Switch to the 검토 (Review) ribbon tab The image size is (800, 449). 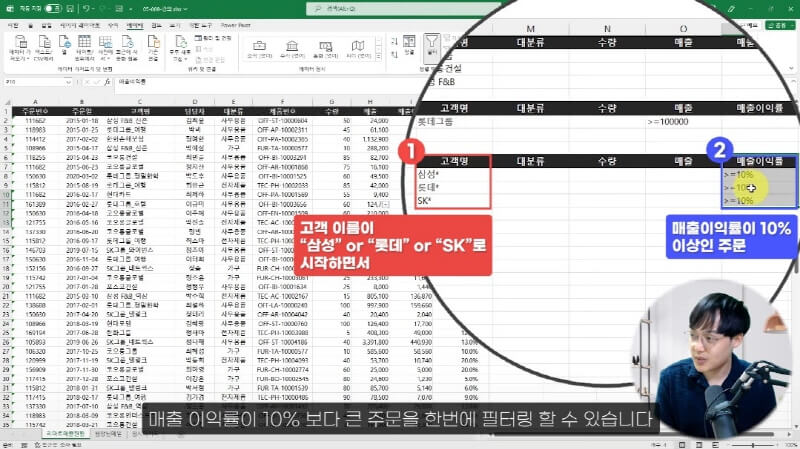pyautogui.click(x=156, y=25)
